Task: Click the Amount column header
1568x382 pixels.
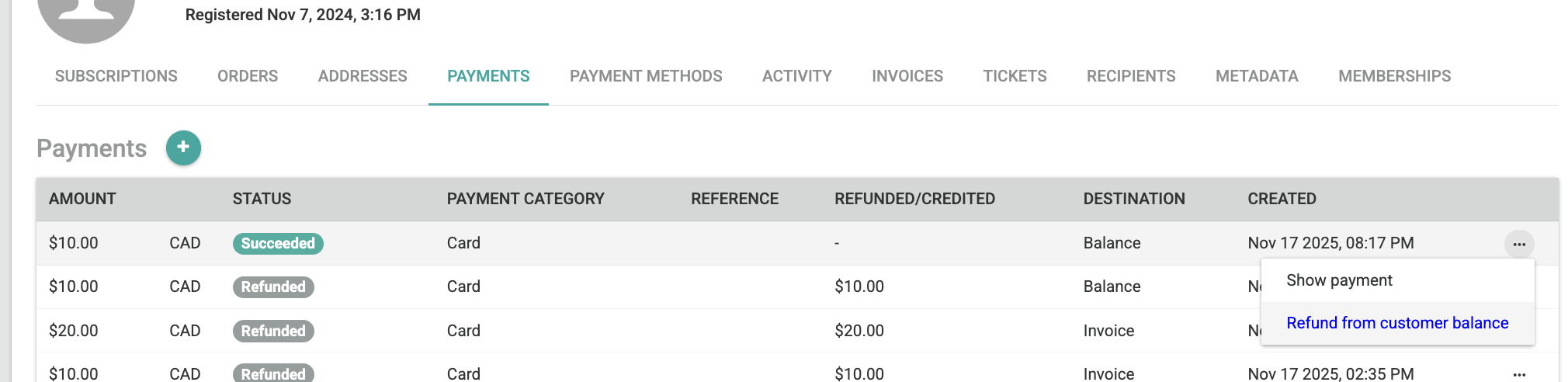Action: (x=82, y=199)
